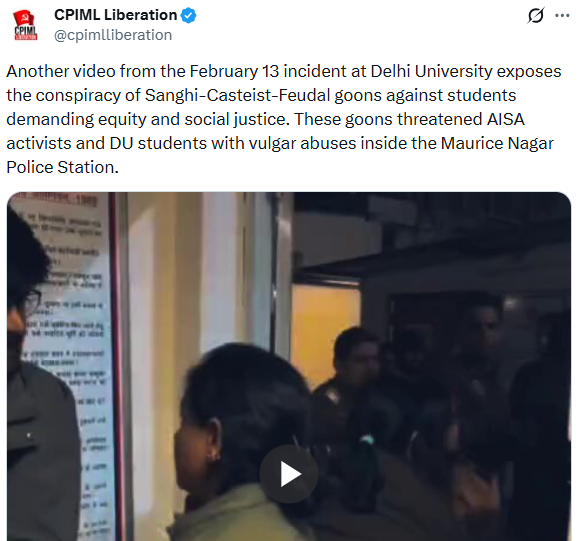This screenshot has height=541, width=580.
Task: Open the CPIML Liberation display name
Action: click(x=115, y=15)
